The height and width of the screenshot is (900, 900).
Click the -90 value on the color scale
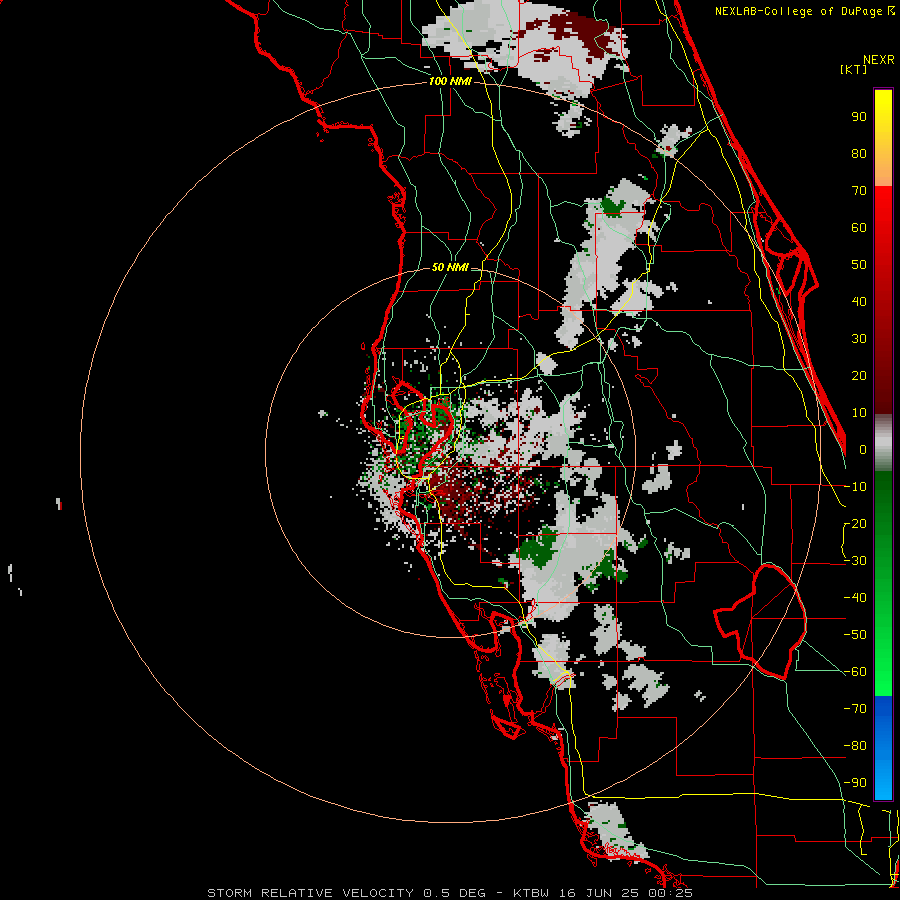pyautogui.click(x=856, y=783)
